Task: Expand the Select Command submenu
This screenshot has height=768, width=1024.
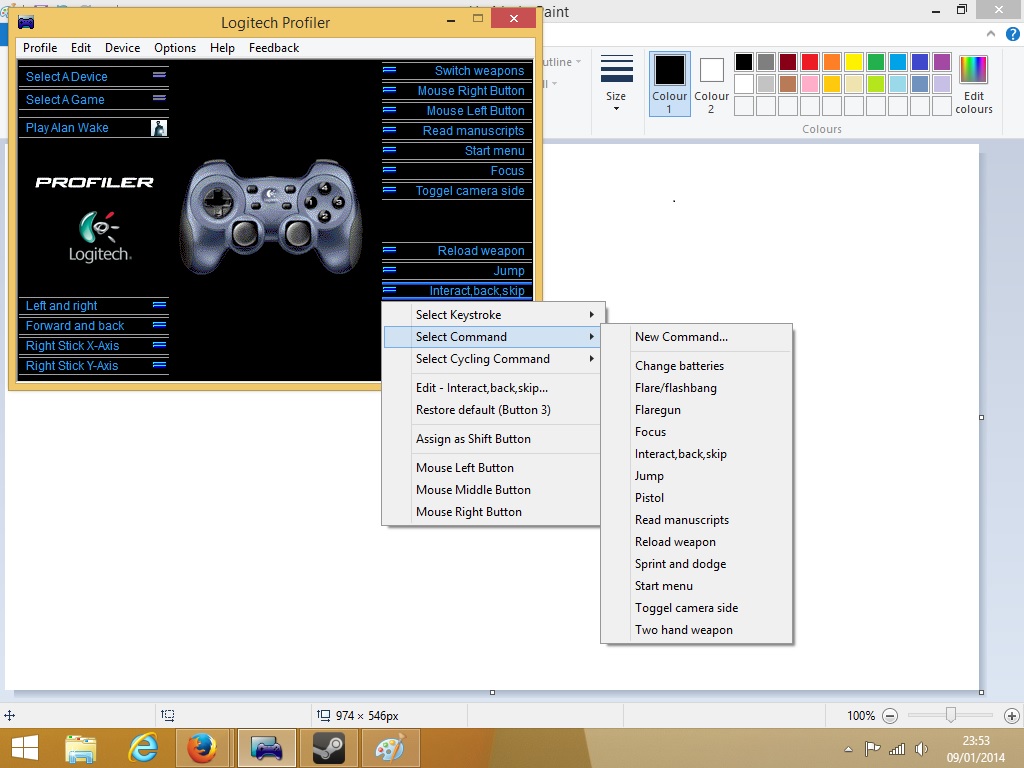Action: 492,337
